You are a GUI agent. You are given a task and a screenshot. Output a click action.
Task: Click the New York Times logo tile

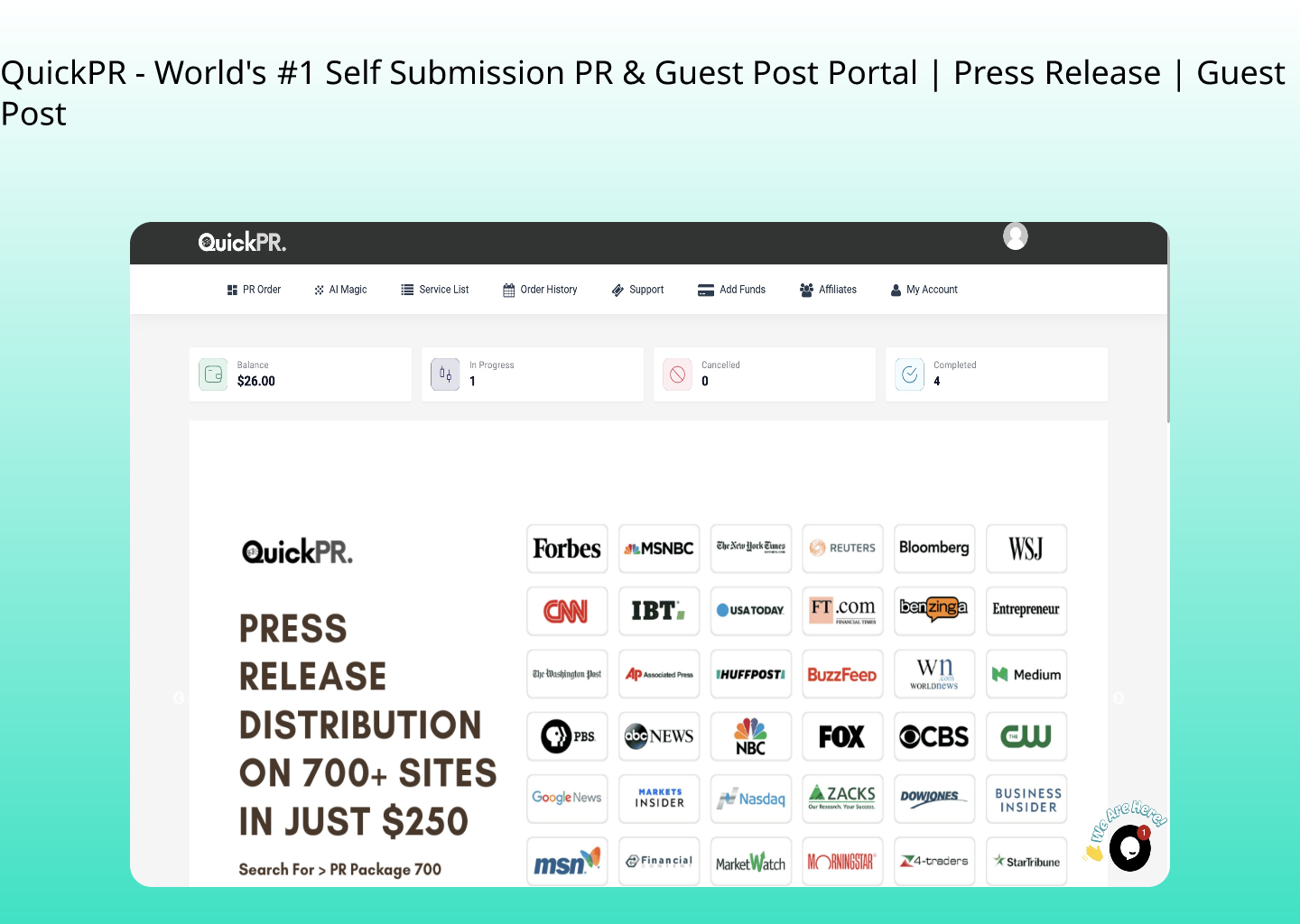(x=751, y=549)
